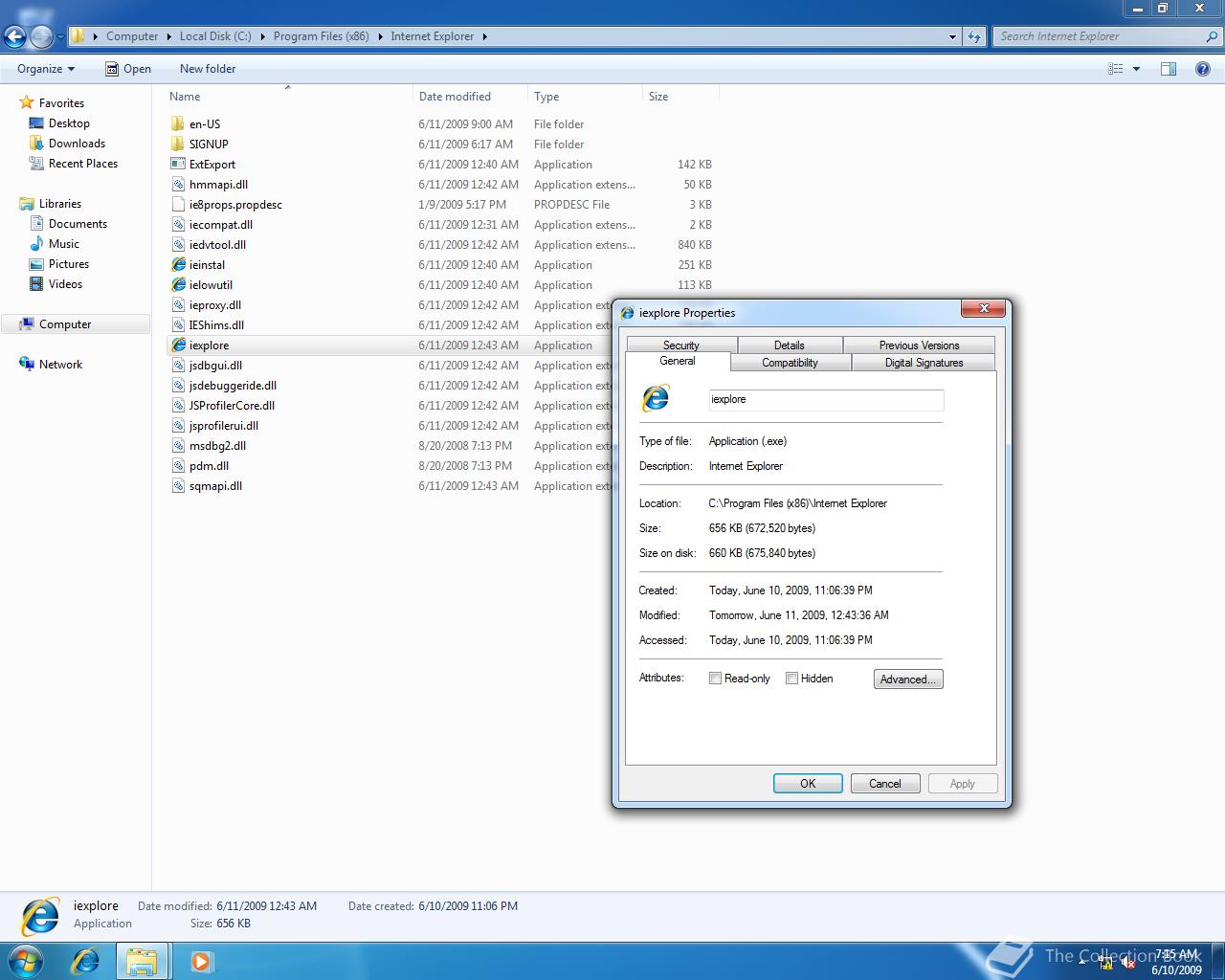Click the Music library icon
This screenshot has width=1225, height=980.
click(36, 243)
